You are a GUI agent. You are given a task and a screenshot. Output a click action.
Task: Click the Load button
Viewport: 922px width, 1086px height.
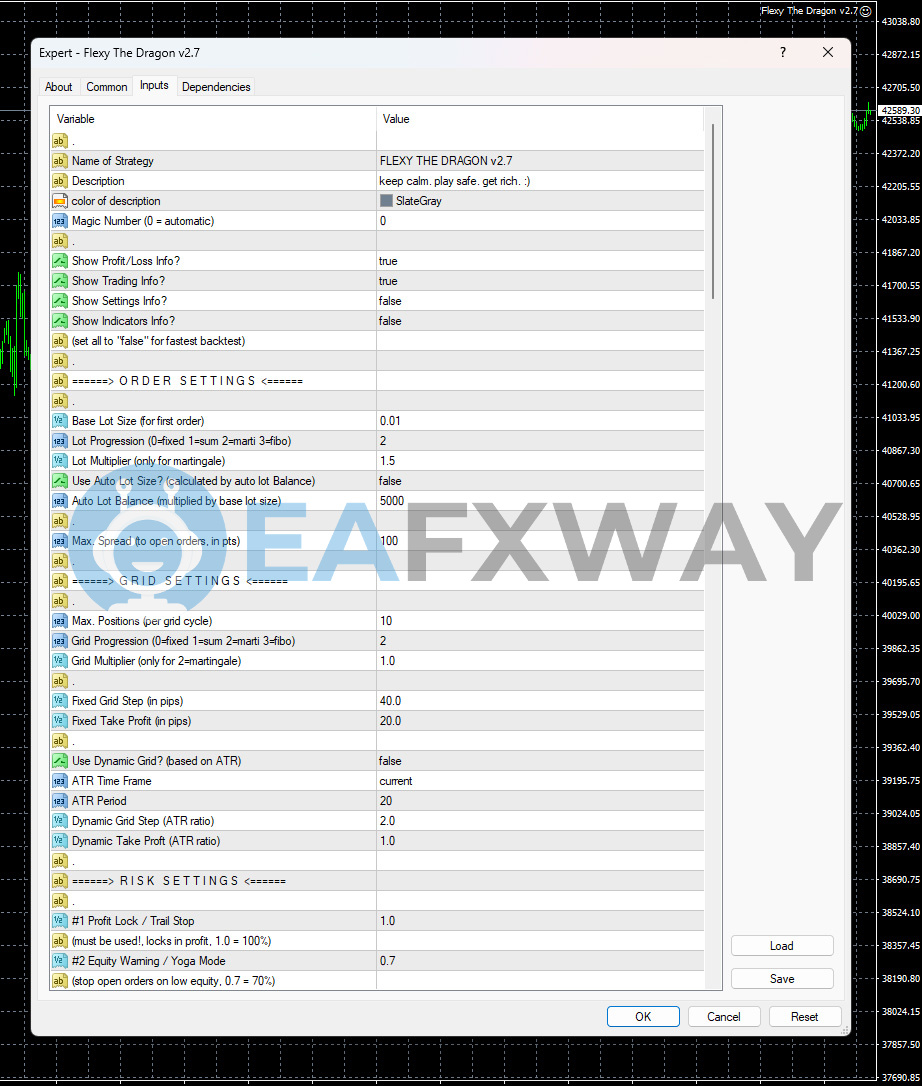[781, 946]
